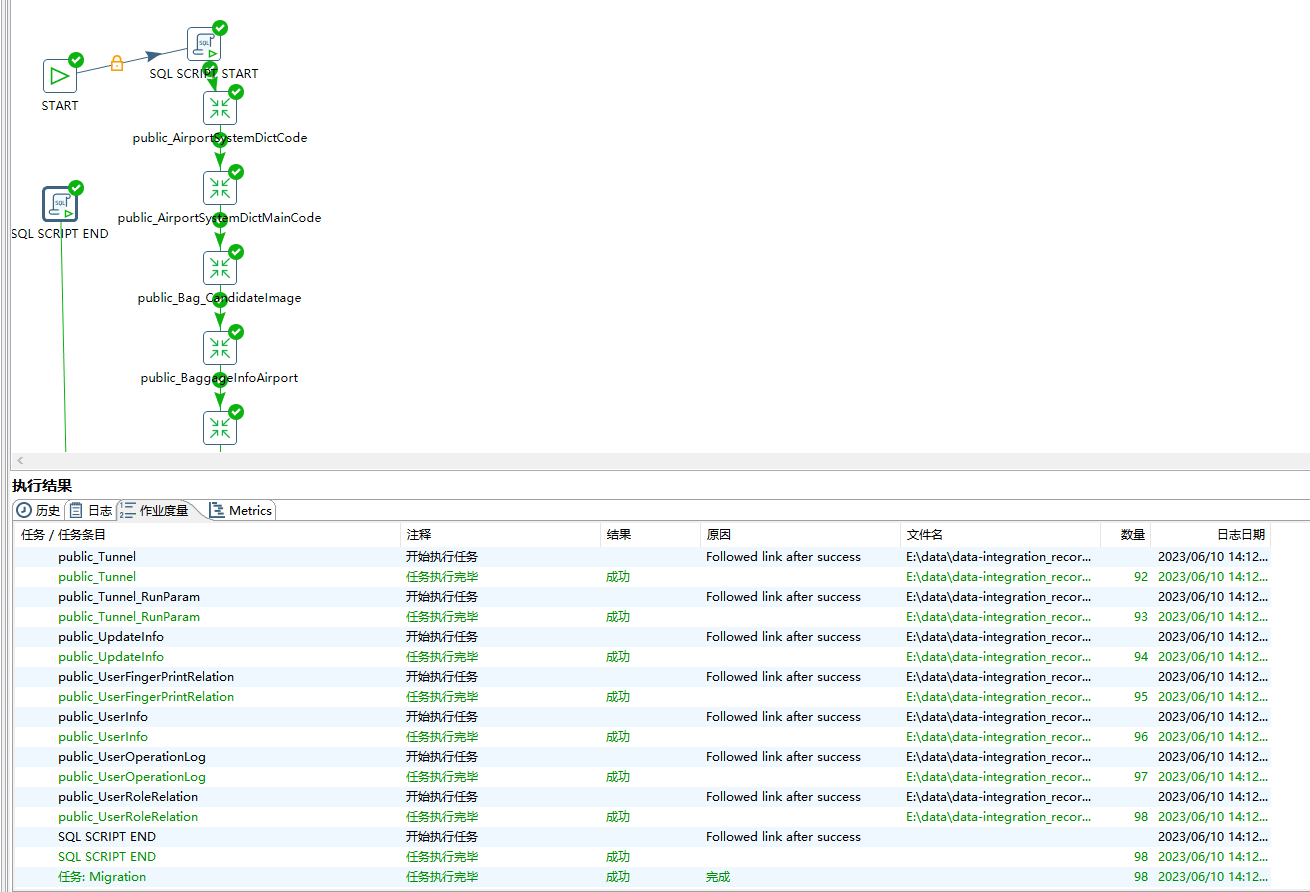The width and height of the screenshot is (1310, 892).
Task: Select the green public_UserRoleRelation name cell
Action: [x=128, y=817]
